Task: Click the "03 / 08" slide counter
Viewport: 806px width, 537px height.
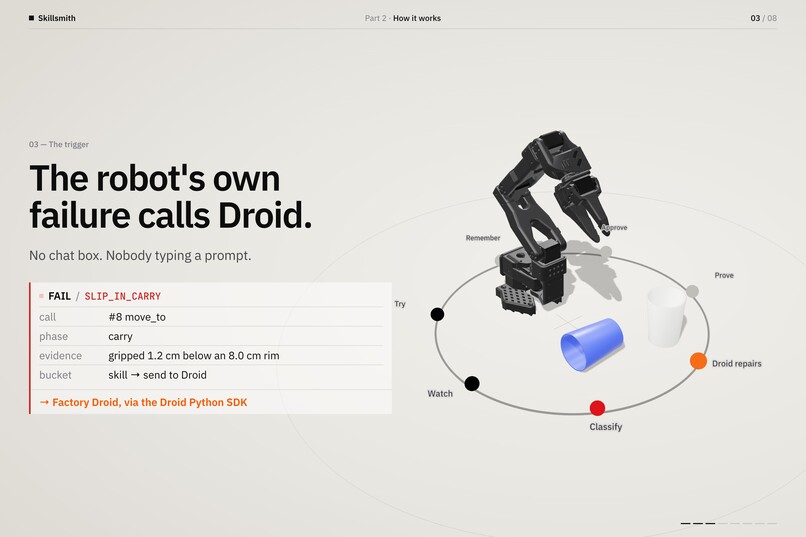Action: [x=763, y=18]
